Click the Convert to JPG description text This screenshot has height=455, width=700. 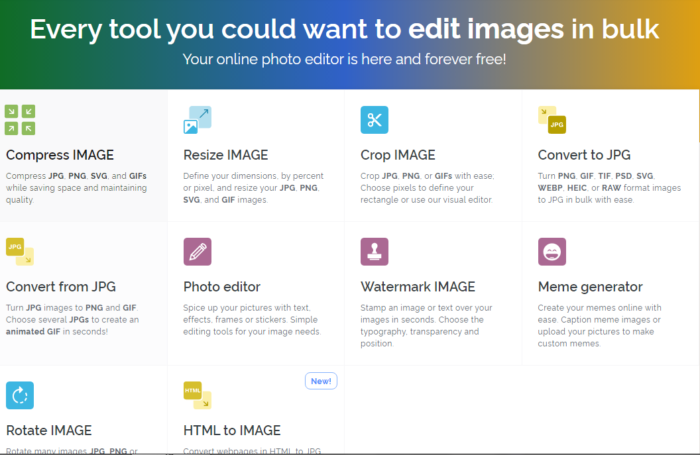tap(609, 188)
